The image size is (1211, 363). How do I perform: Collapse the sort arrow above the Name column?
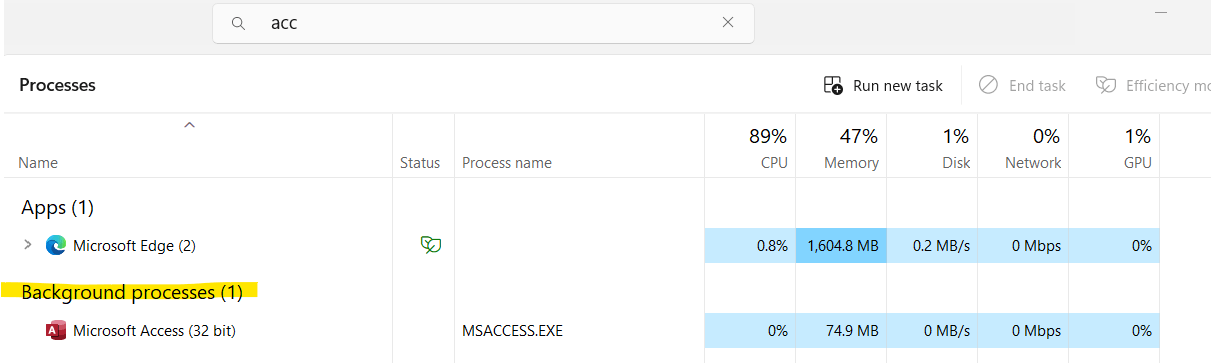(189, 125)
